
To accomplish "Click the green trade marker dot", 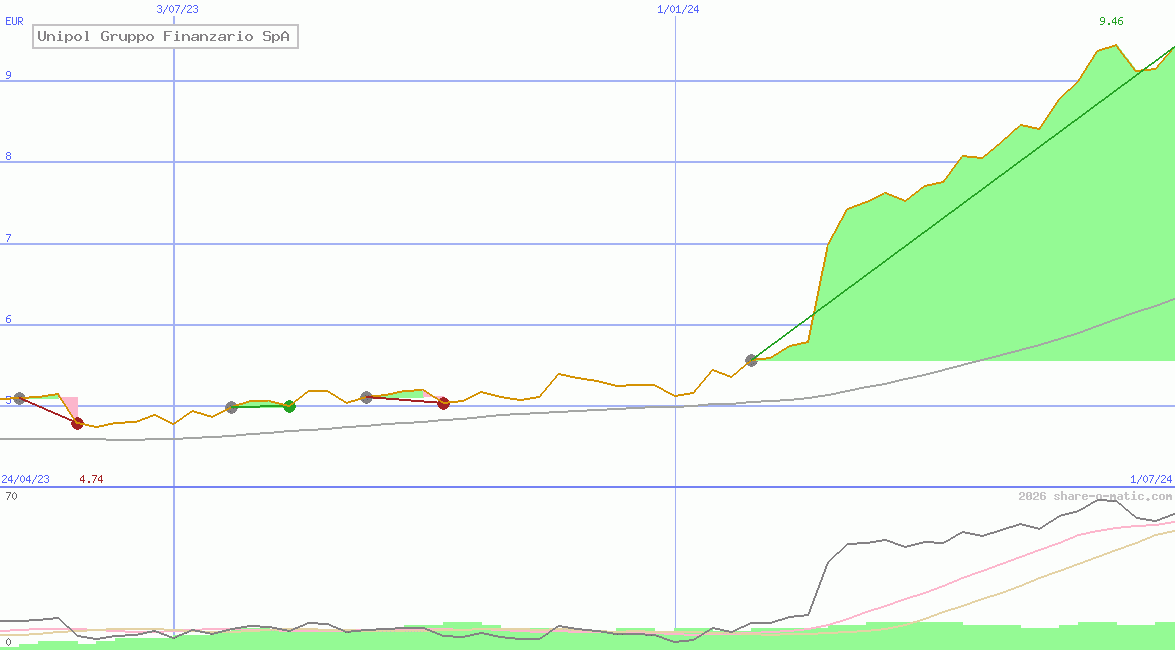I will pos(289,406).
